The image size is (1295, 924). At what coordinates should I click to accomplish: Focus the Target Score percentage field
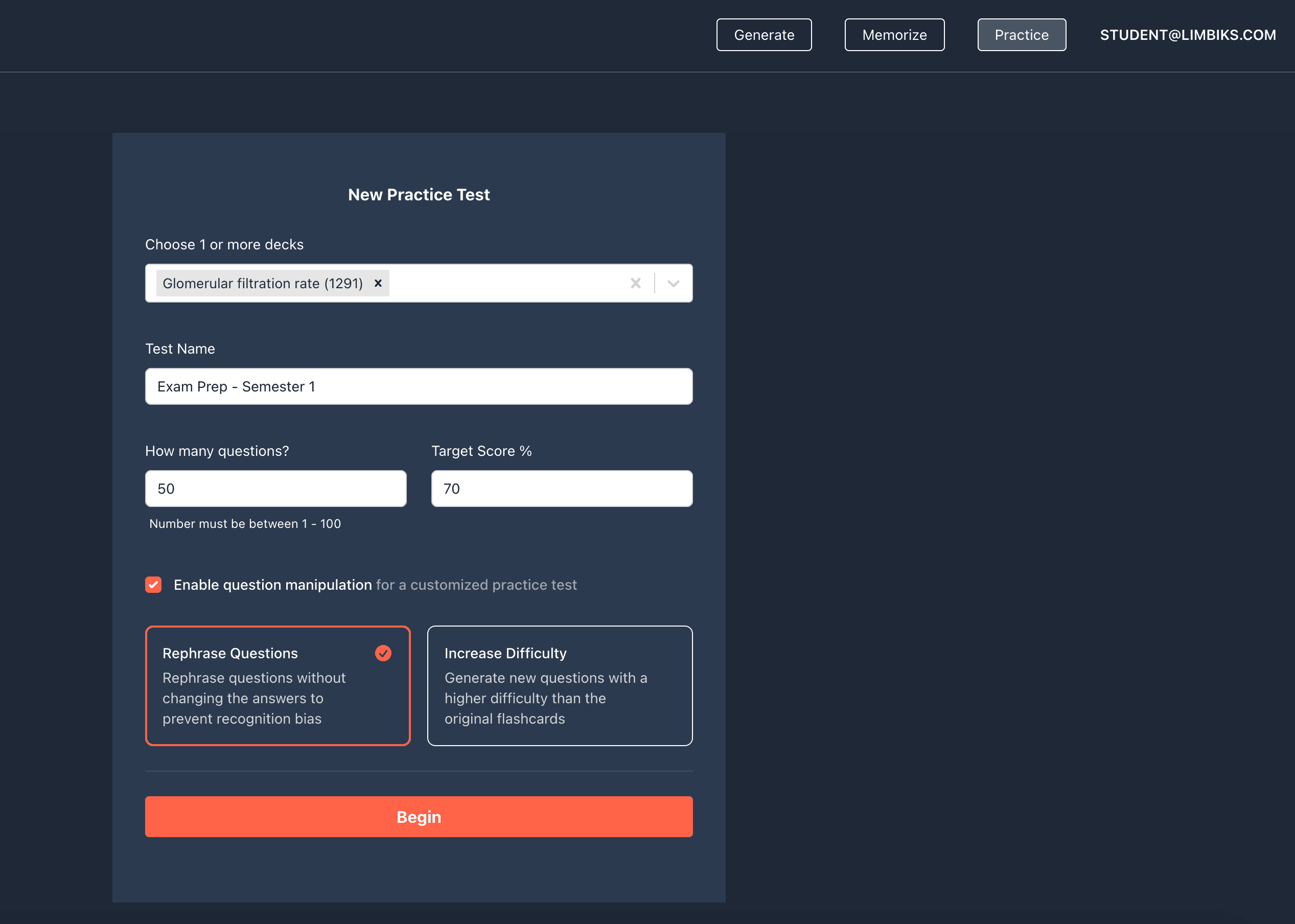pyautogui.click(x=562, y=488)
